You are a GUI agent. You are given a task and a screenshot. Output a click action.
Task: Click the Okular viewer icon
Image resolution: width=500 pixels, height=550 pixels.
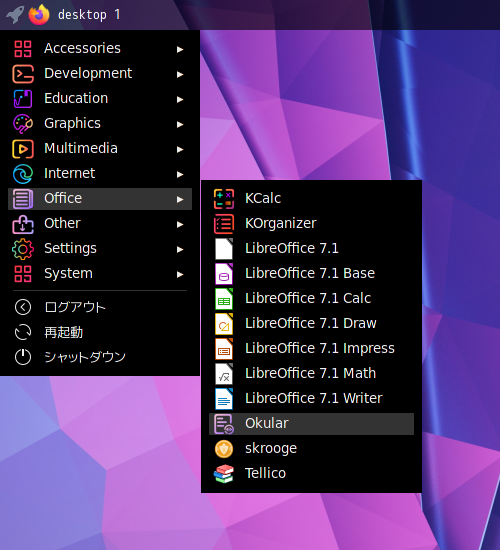[x=224, y=424]
